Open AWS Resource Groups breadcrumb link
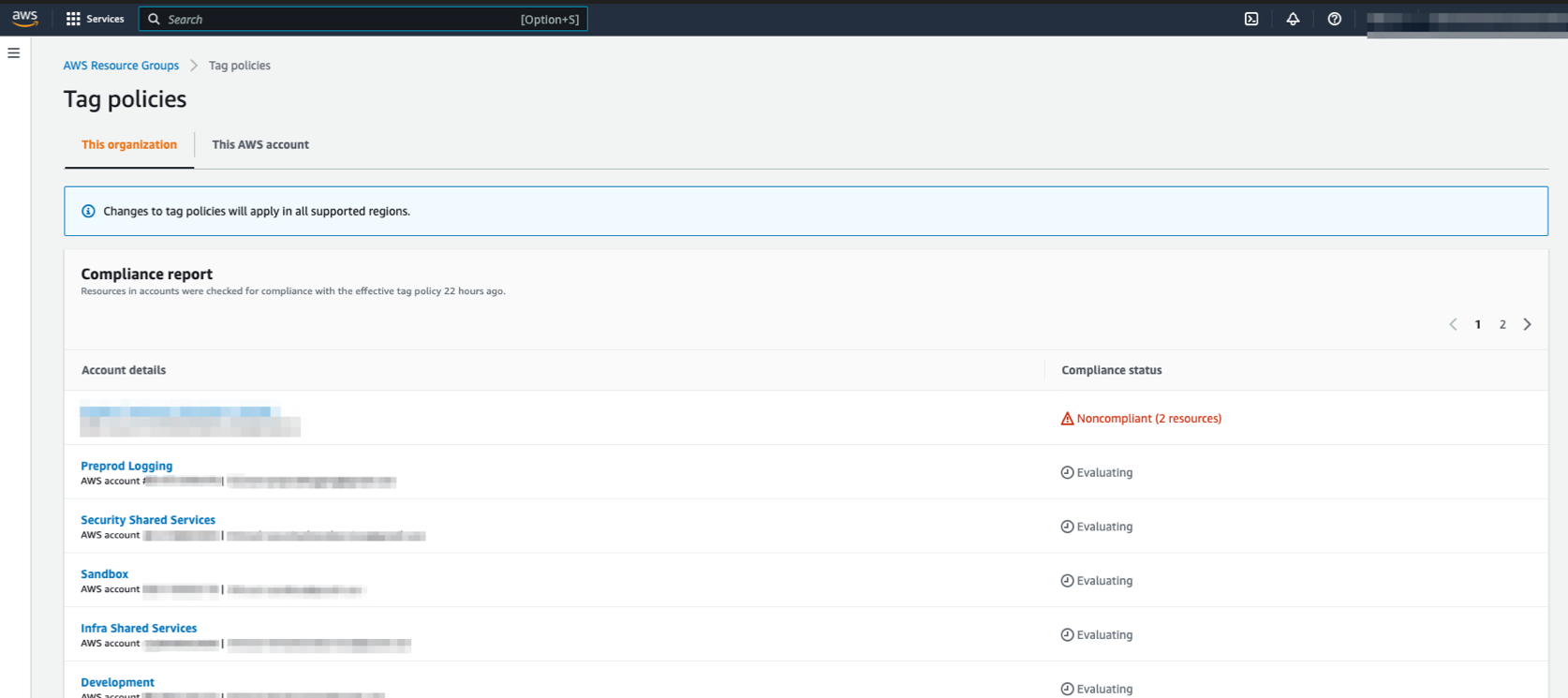 [121, 66]
